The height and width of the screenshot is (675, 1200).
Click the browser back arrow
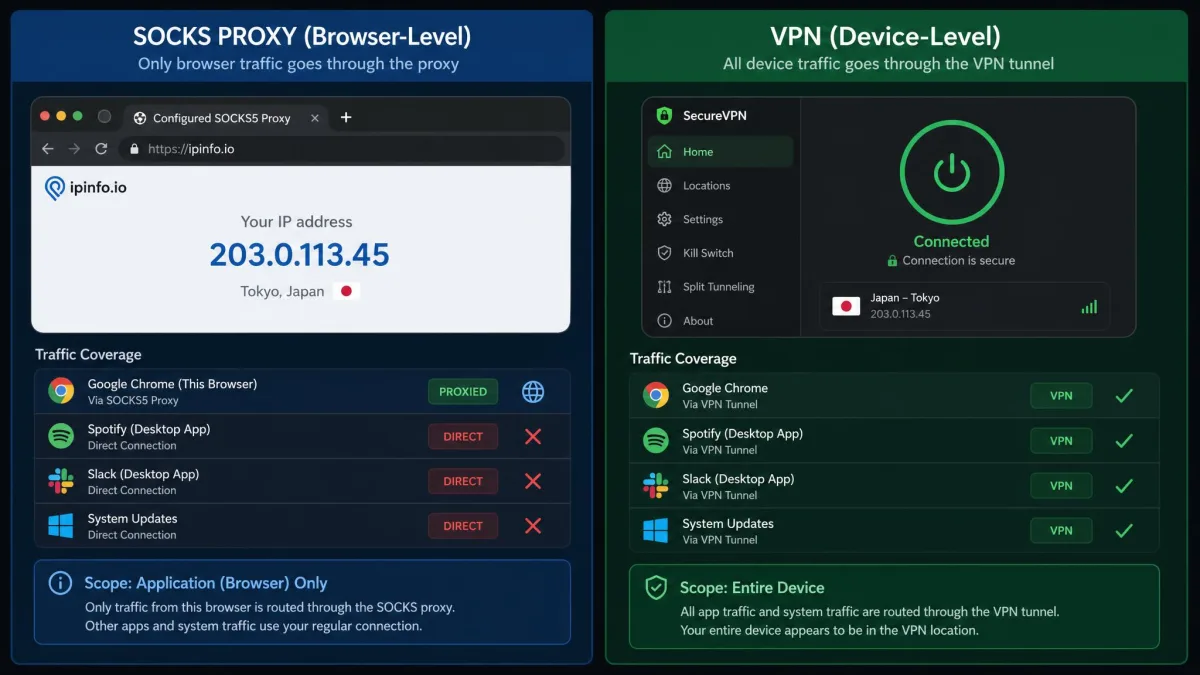coord(48,149)
